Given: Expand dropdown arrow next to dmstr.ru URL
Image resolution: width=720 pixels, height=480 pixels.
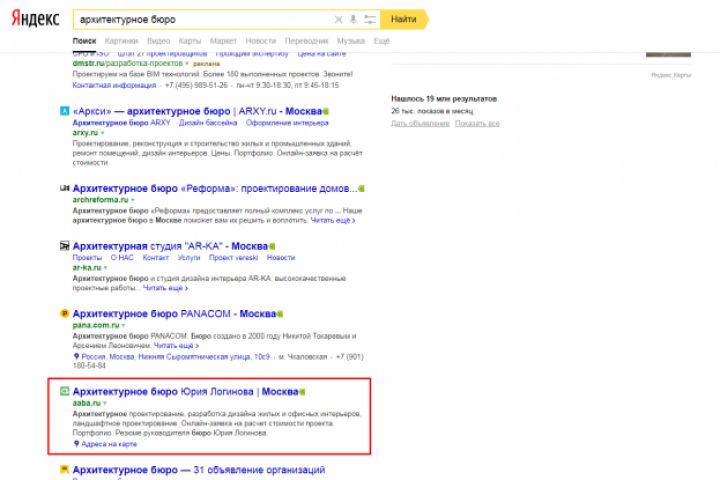Looking at the screenshot, I should (x=187, y=63).
